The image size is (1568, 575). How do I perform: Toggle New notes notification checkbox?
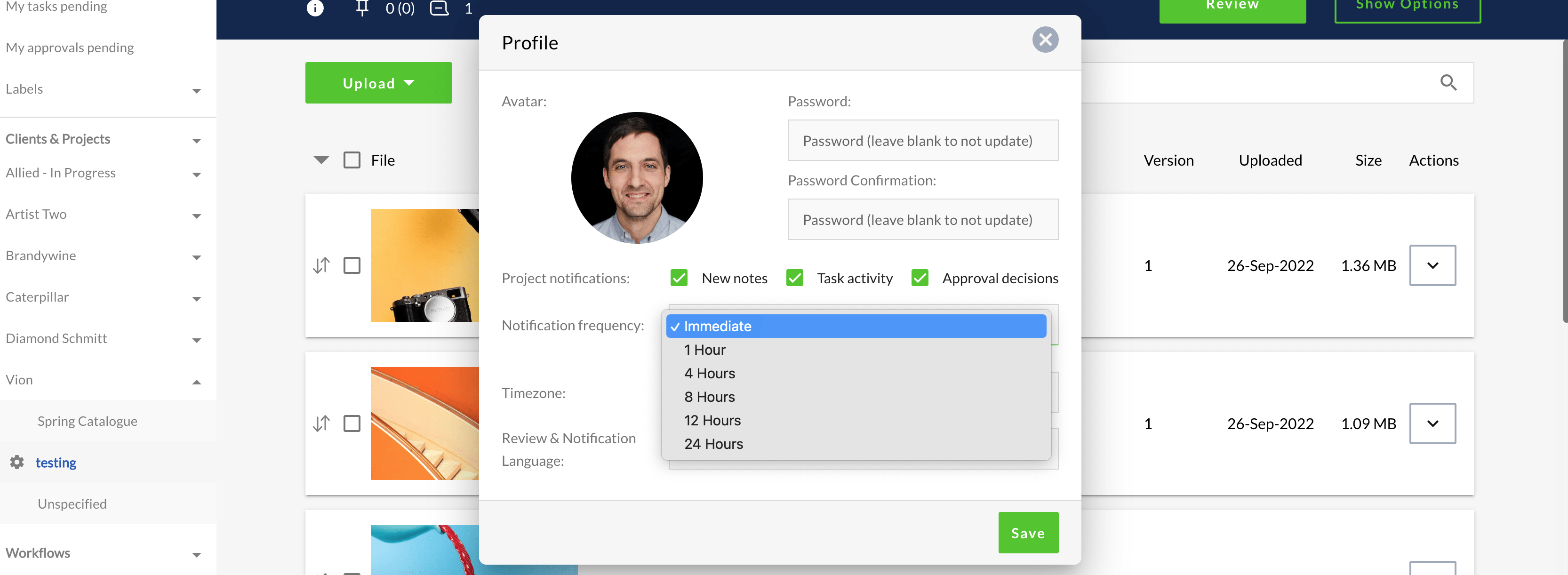679,278
